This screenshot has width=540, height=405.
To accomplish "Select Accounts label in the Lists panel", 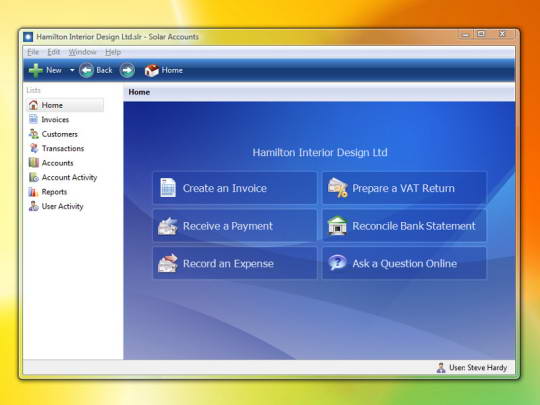I will point(57,163).
